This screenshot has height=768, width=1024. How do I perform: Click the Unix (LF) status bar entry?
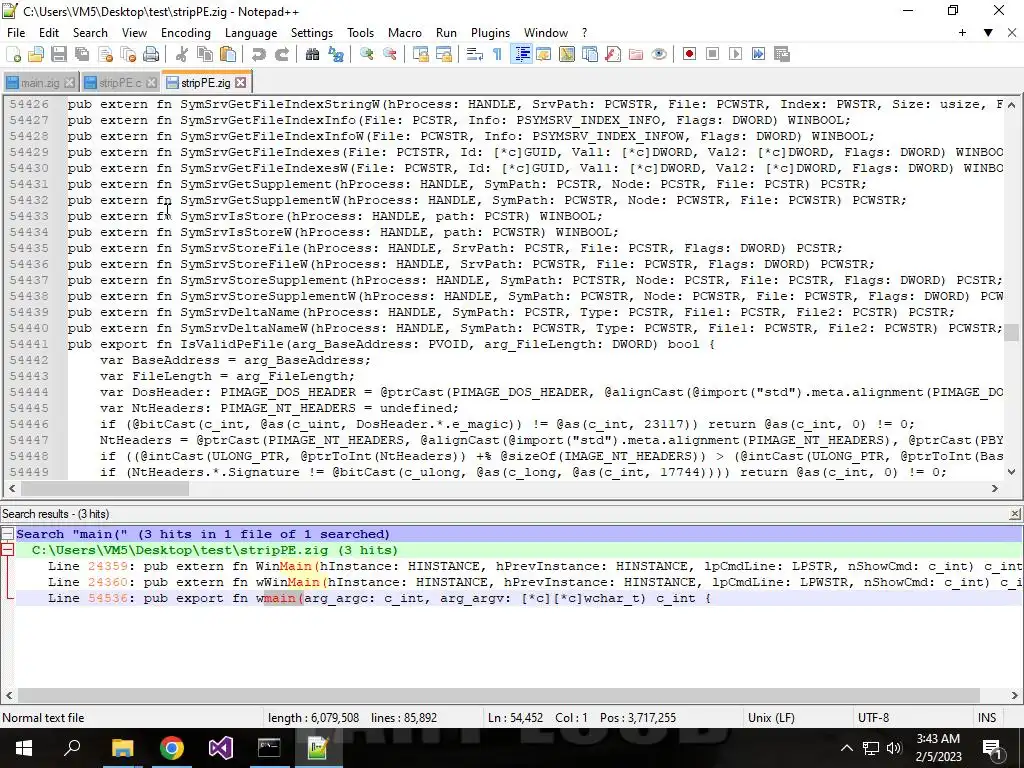click(771, 718)
